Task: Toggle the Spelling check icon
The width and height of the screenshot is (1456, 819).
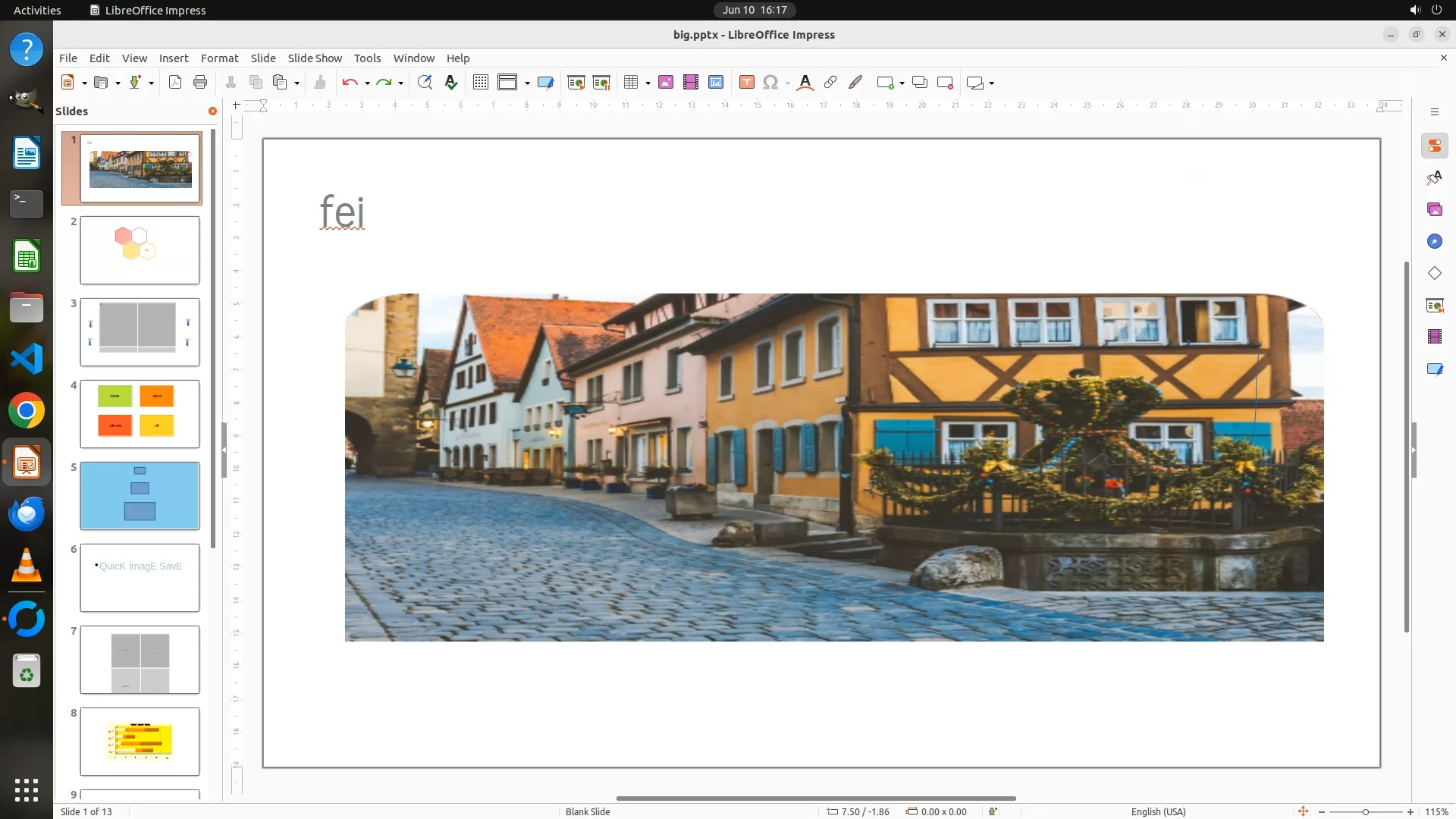Action: point(451,83)
